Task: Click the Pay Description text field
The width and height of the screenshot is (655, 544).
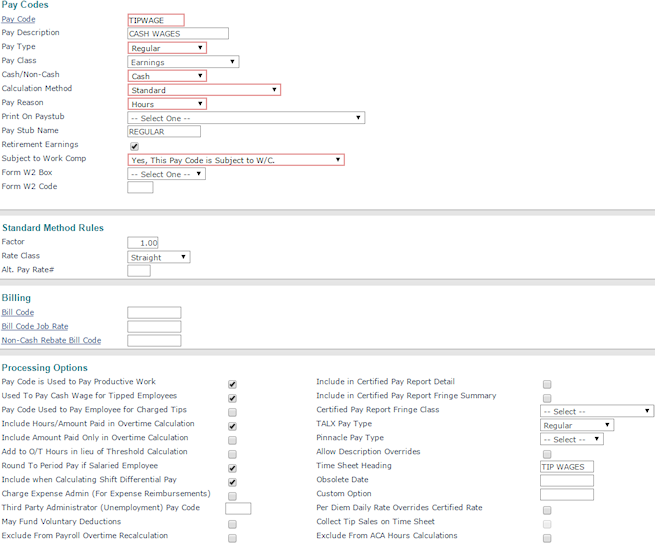Action: point(178,33)
